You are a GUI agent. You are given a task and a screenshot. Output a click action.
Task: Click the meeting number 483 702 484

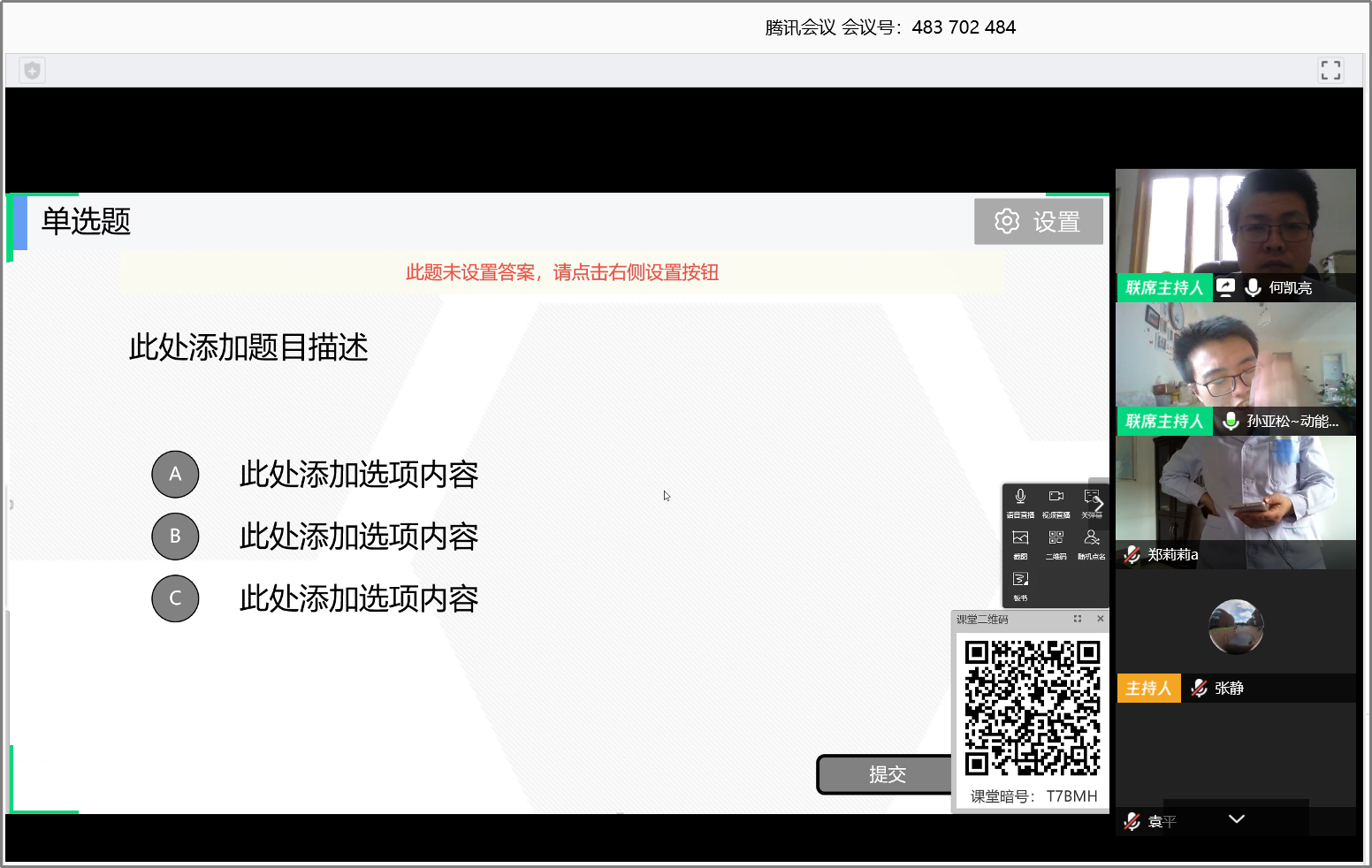(x=964, y=27)
